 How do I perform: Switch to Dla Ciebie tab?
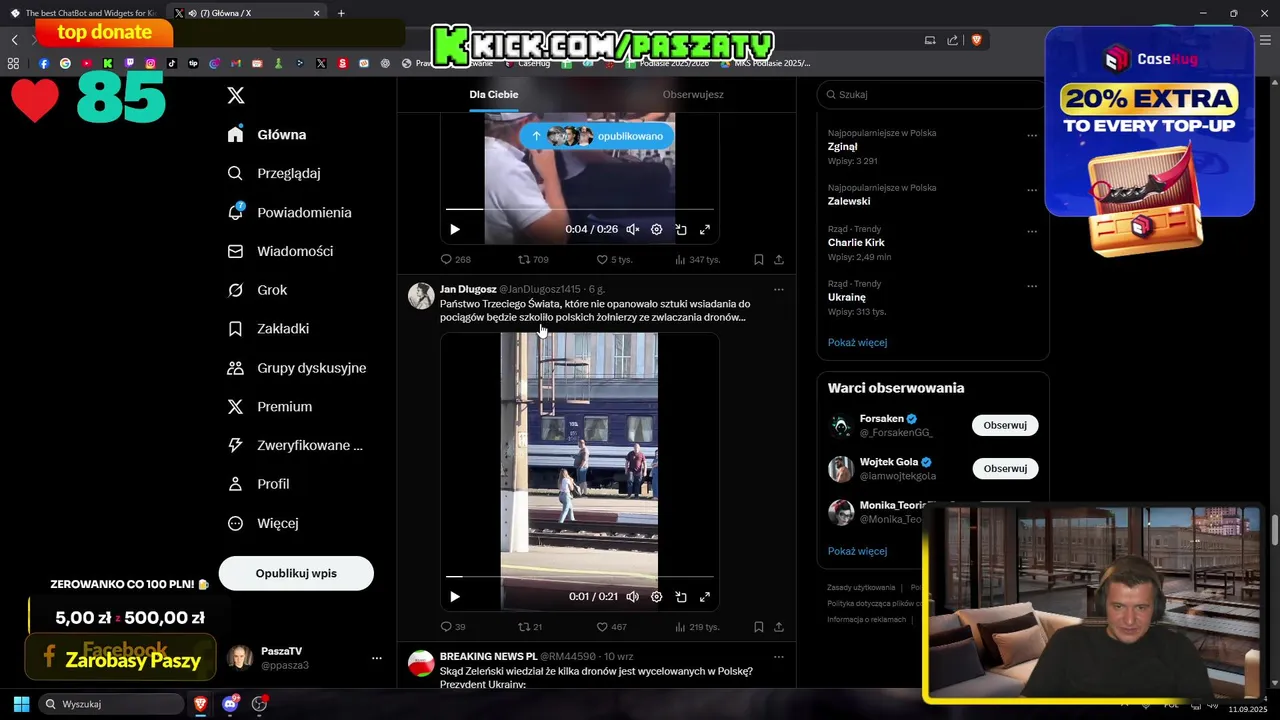pyautogui.click(x=494, y=94)
